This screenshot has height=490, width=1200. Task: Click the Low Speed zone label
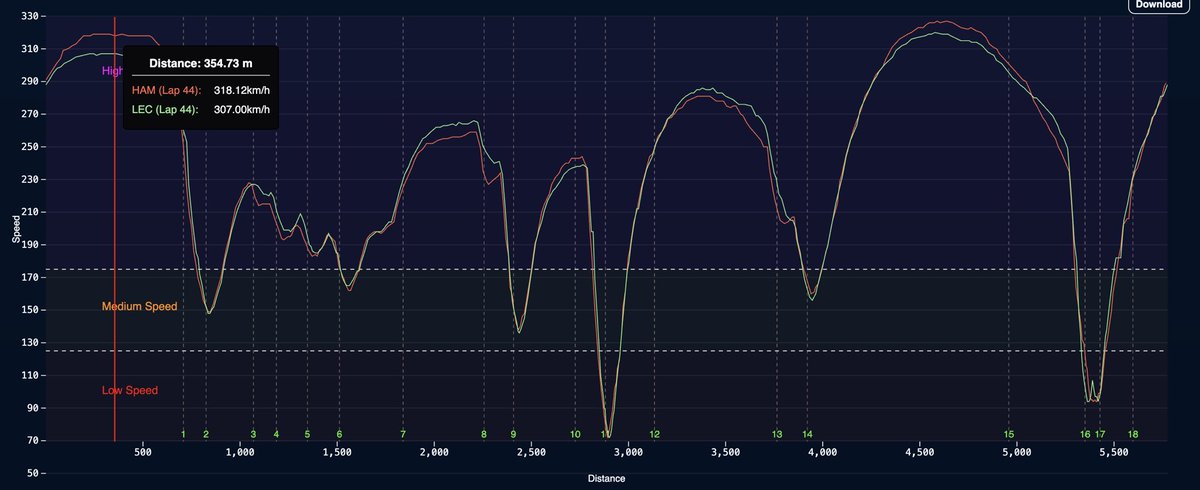tap(130, 390)
